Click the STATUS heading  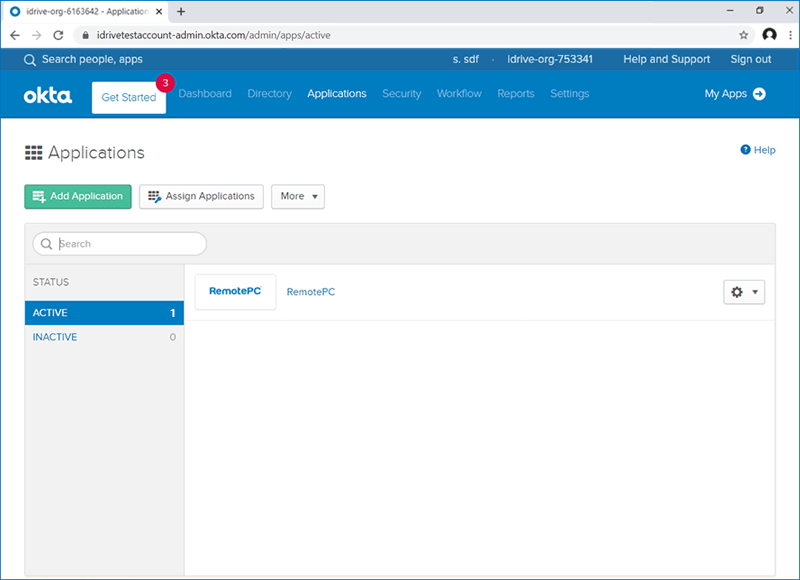coord(51,282)
